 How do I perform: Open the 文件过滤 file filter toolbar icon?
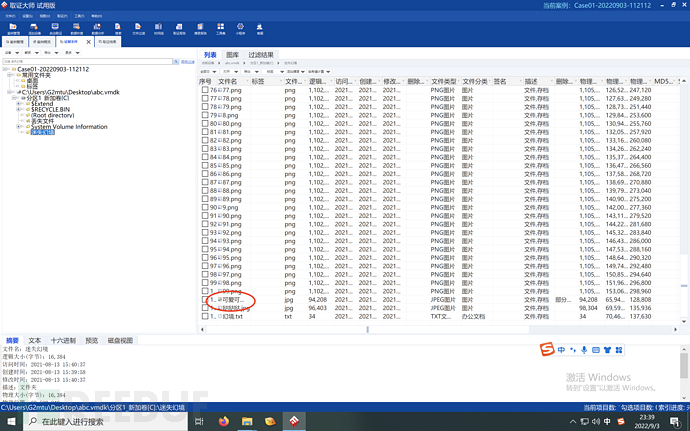point(138,29)
